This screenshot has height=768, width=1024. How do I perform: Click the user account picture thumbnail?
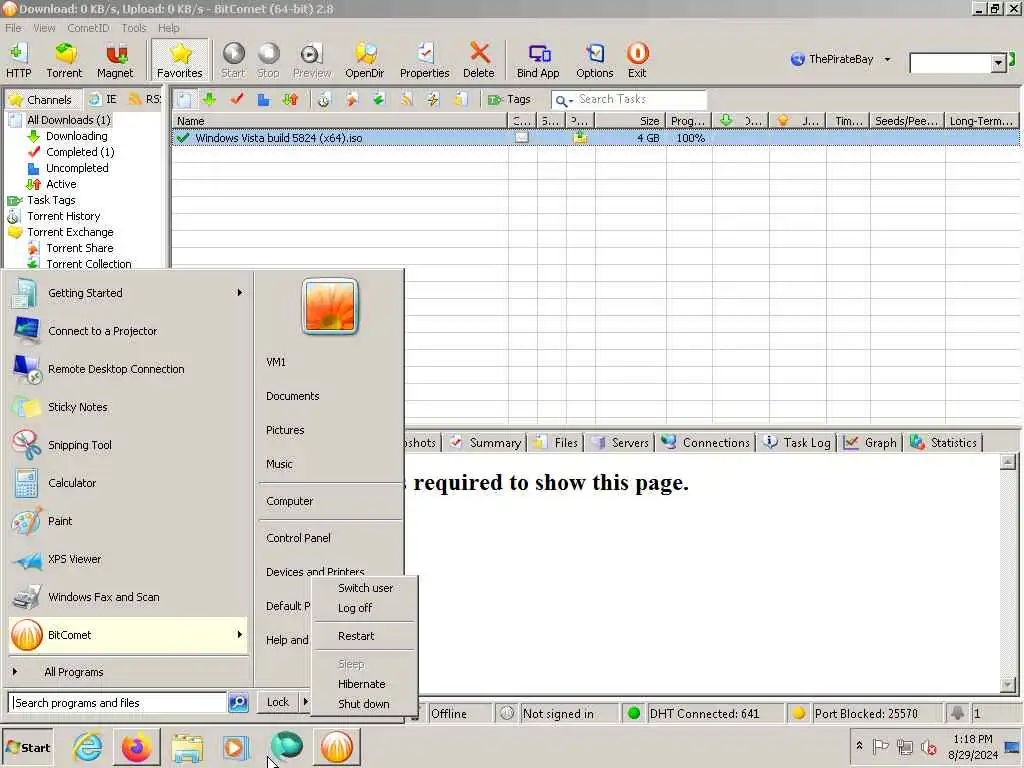330,306
